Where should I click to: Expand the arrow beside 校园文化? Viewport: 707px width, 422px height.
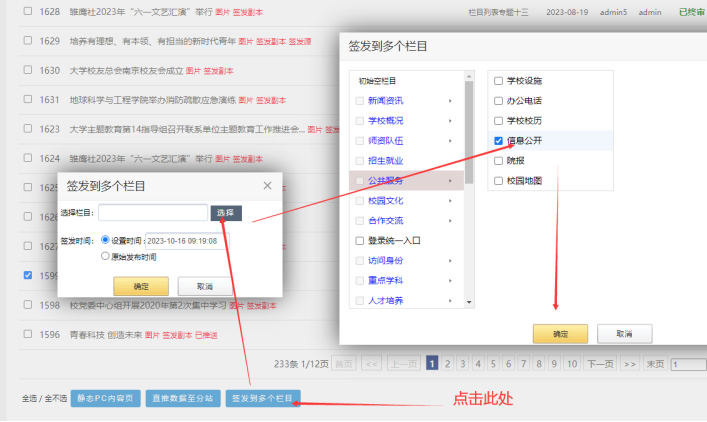450,200
